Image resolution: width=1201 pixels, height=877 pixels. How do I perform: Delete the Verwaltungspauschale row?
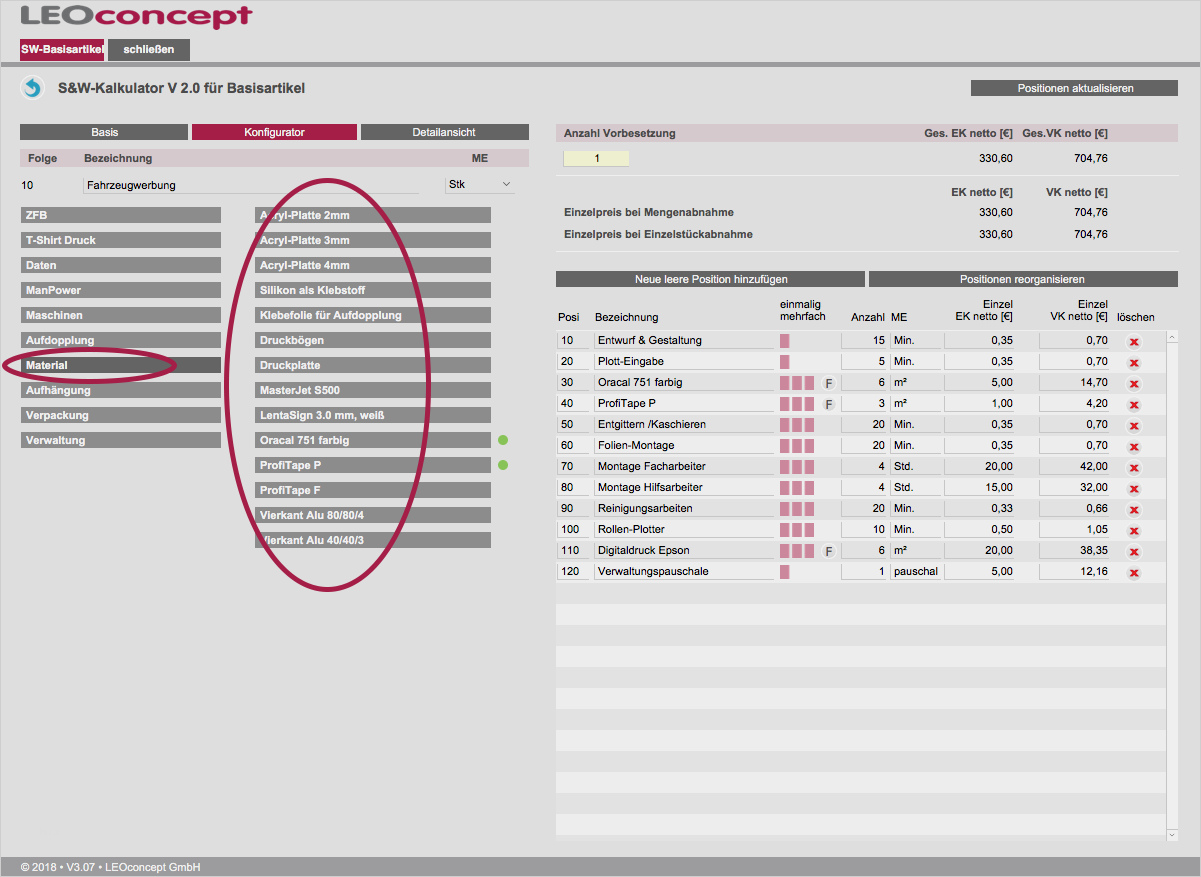tap(1134, 573)
